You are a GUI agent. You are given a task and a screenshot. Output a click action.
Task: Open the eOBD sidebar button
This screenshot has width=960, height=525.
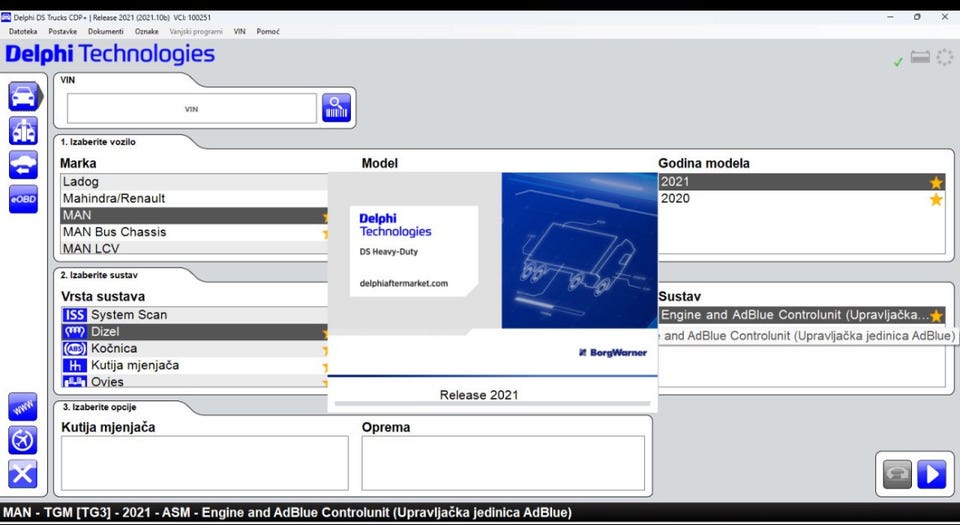pyautogui.click(x=23, y=199)
